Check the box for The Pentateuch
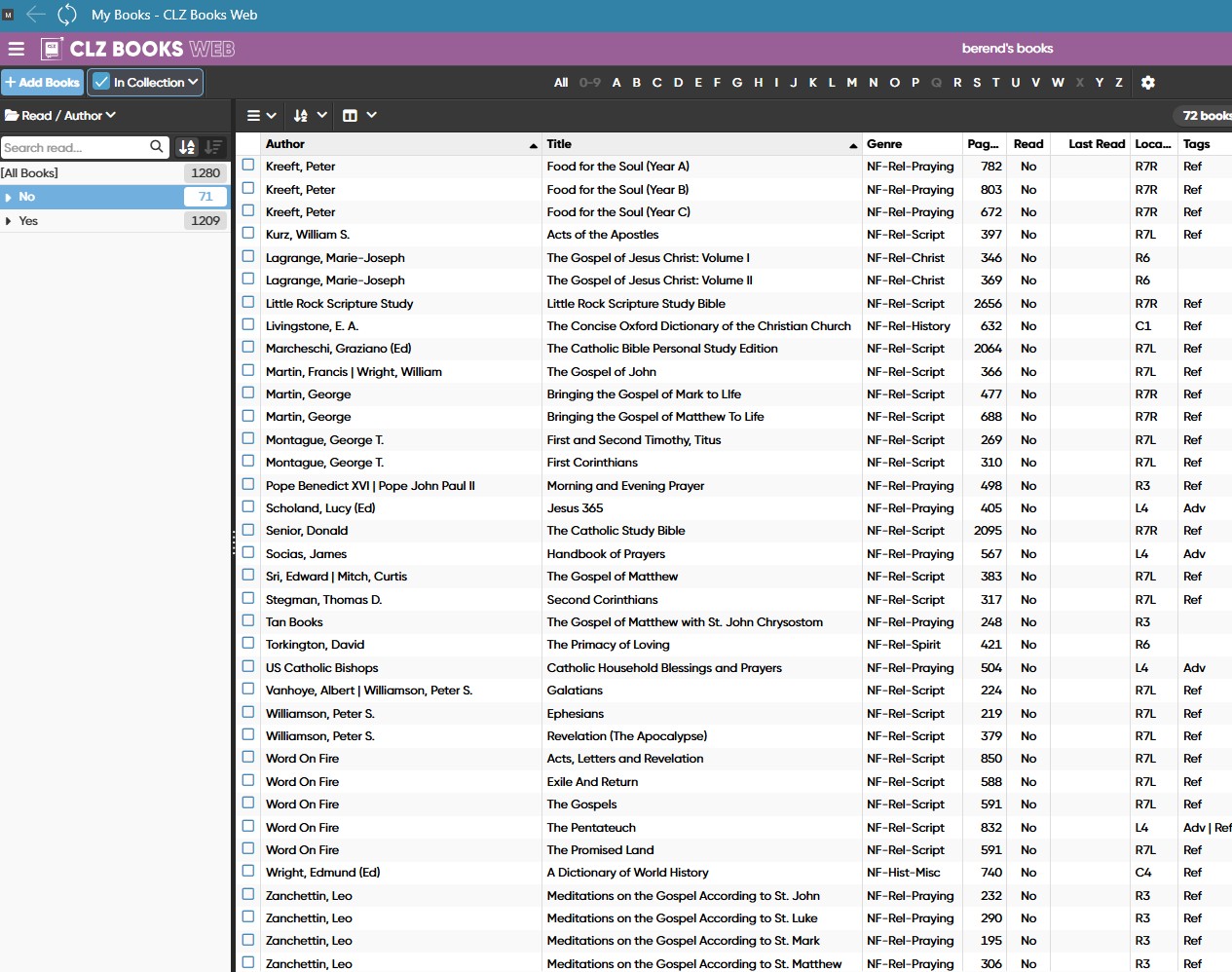The height and width of the screenshot is (972, 1232). click(248, 827)
